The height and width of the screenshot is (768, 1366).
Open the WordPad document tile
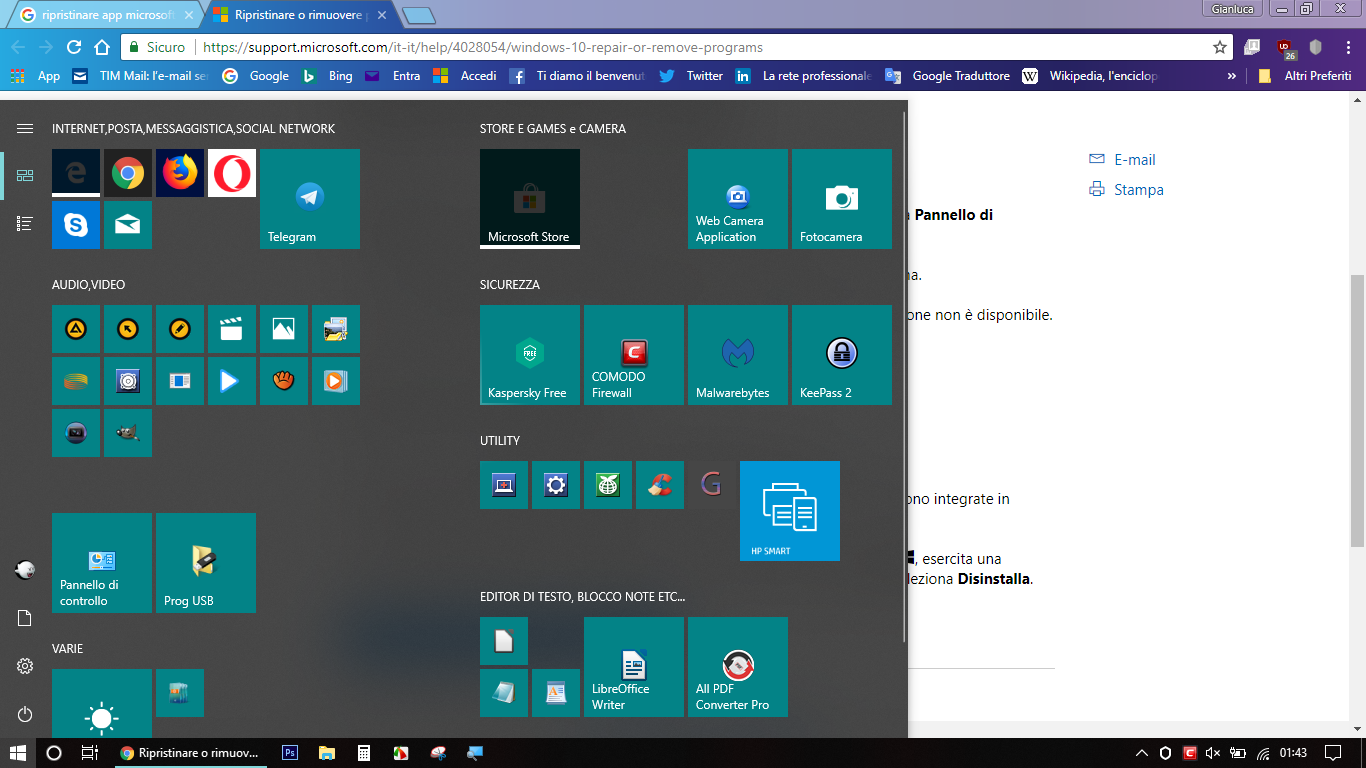tap(556, 693)
